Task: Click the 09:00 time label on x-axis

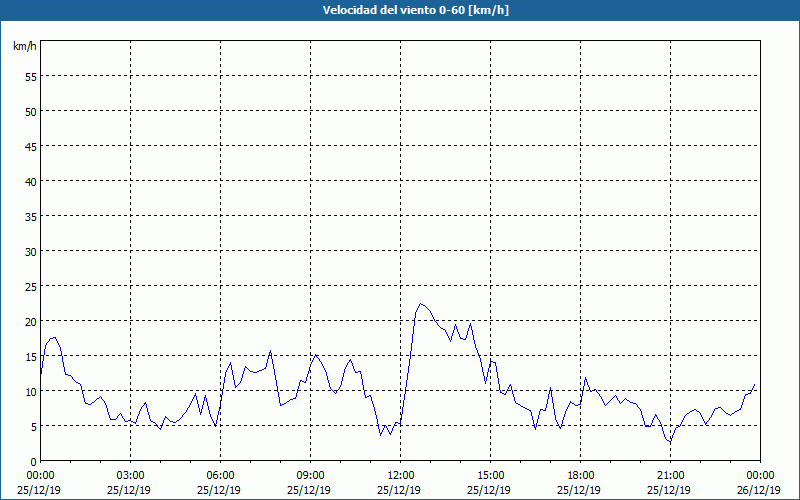Action: 310,476
